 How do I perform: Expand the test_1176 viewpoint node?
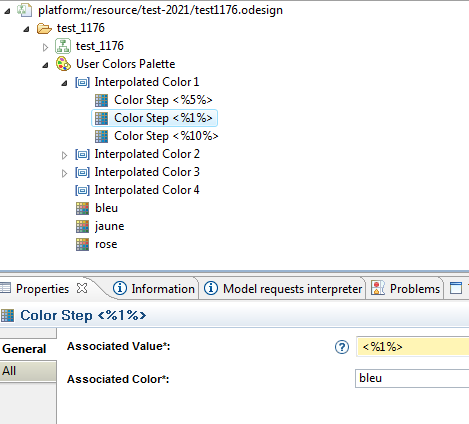[45, 47]
